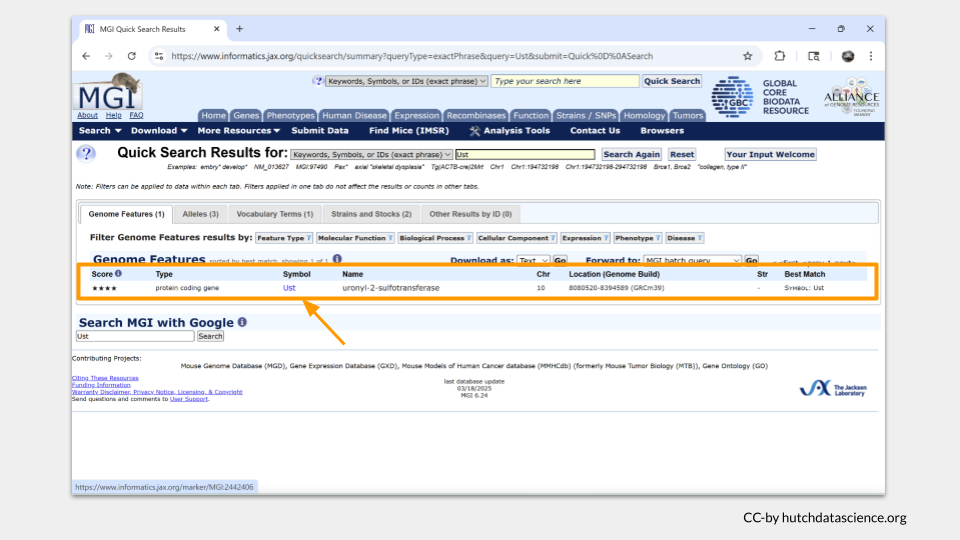
Task: Click info icon beside Genome Features heading
Action: [337, 259]
